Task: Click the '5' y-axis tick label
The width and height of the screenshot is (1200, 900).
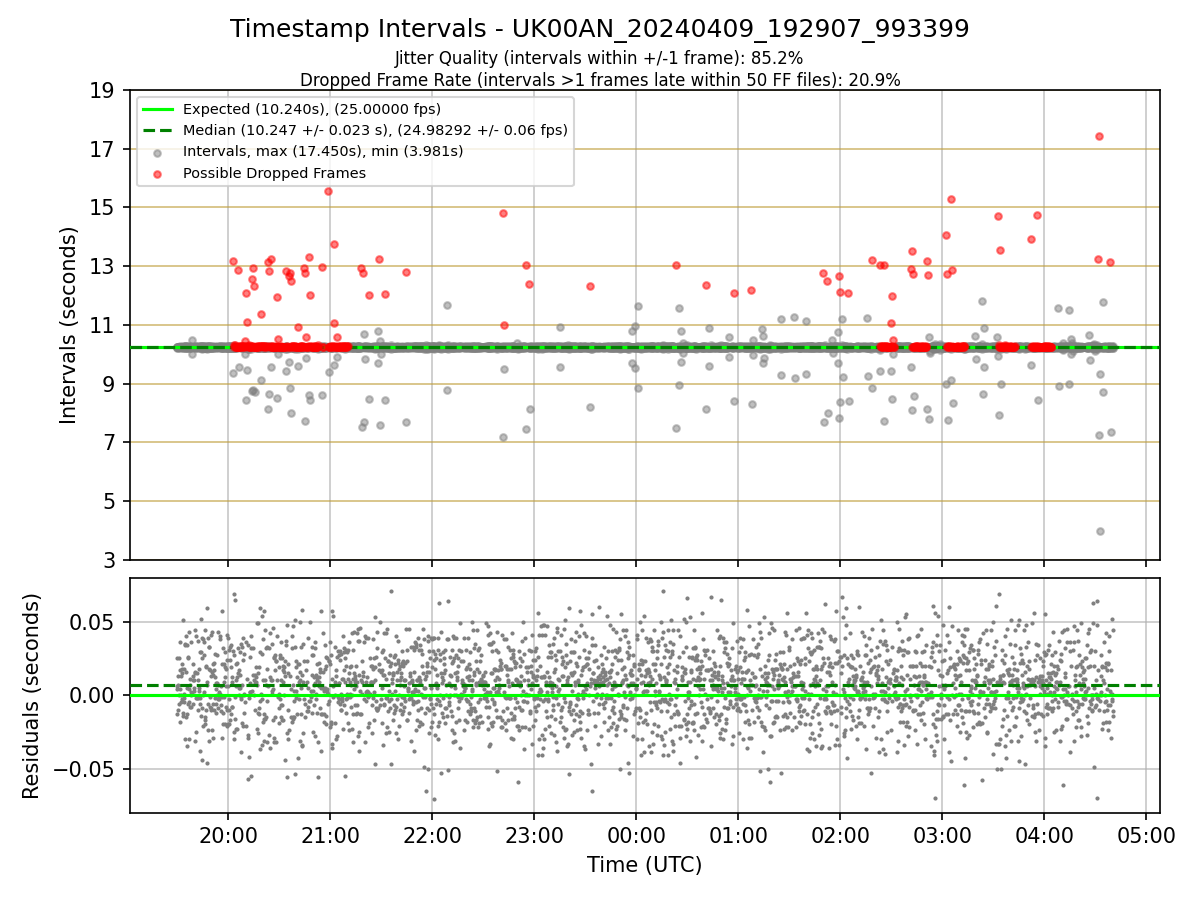Action: pyautogui.click(x=109, y=502)
